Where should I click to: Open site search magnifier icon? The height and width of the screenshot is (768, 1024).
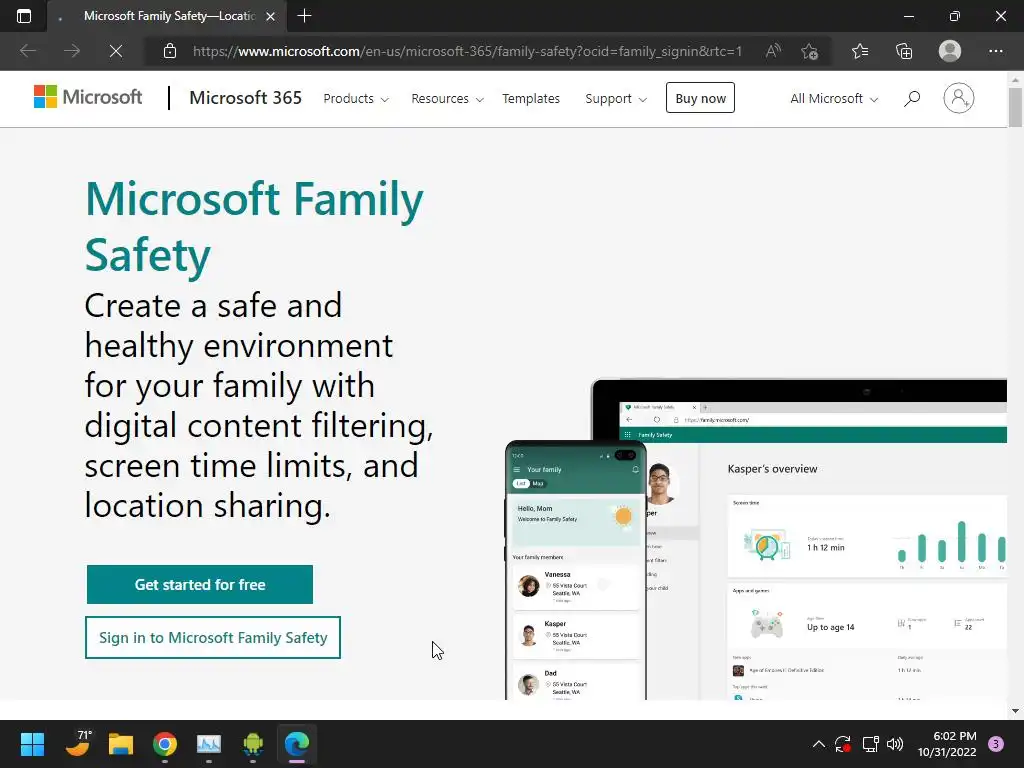912,99
